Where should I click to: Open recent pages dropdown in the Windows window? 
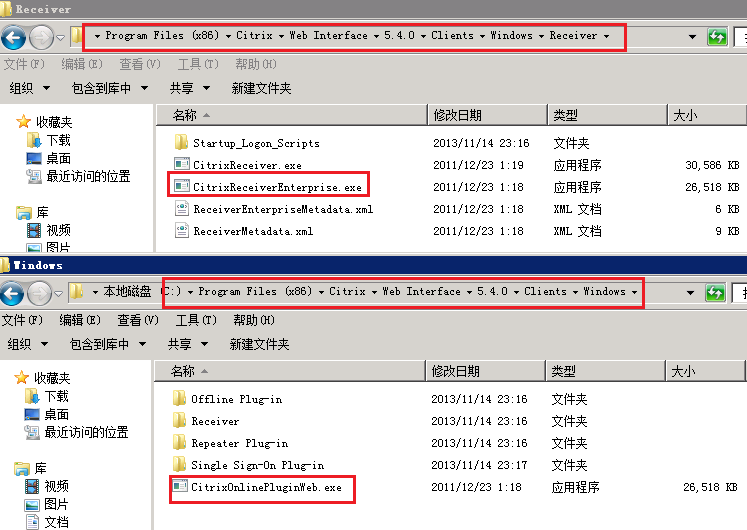58,294
